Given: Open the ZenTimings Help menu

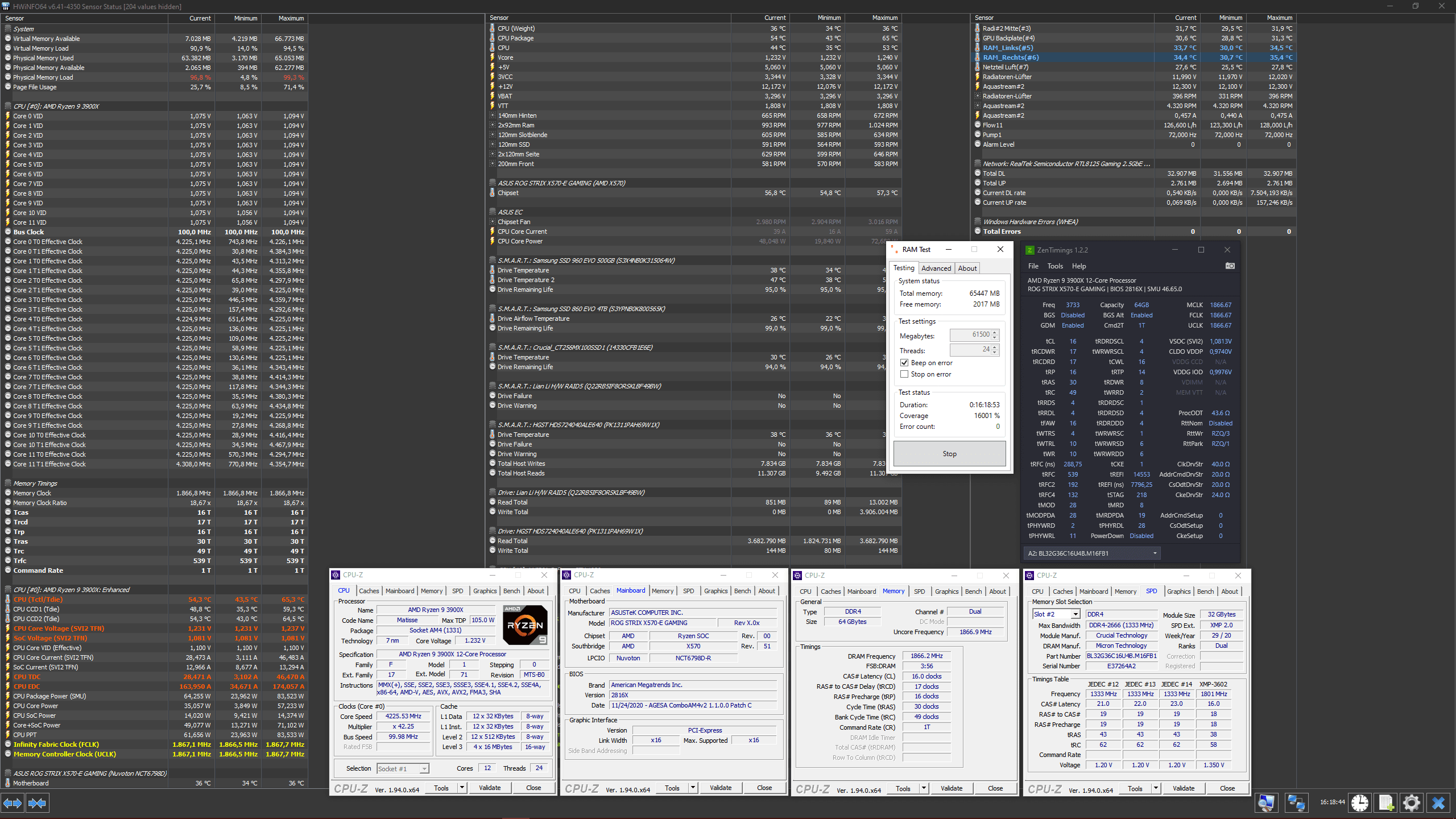Looking at the screenshot, I should coord(1079,266).
